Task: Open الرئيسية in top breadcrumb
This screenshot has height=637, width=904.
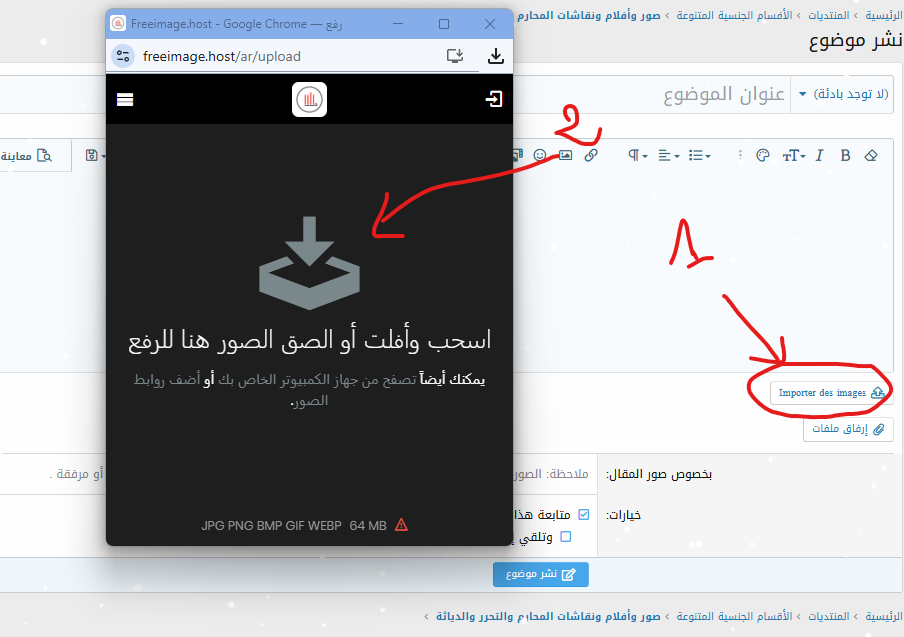Action: point(883,15)
